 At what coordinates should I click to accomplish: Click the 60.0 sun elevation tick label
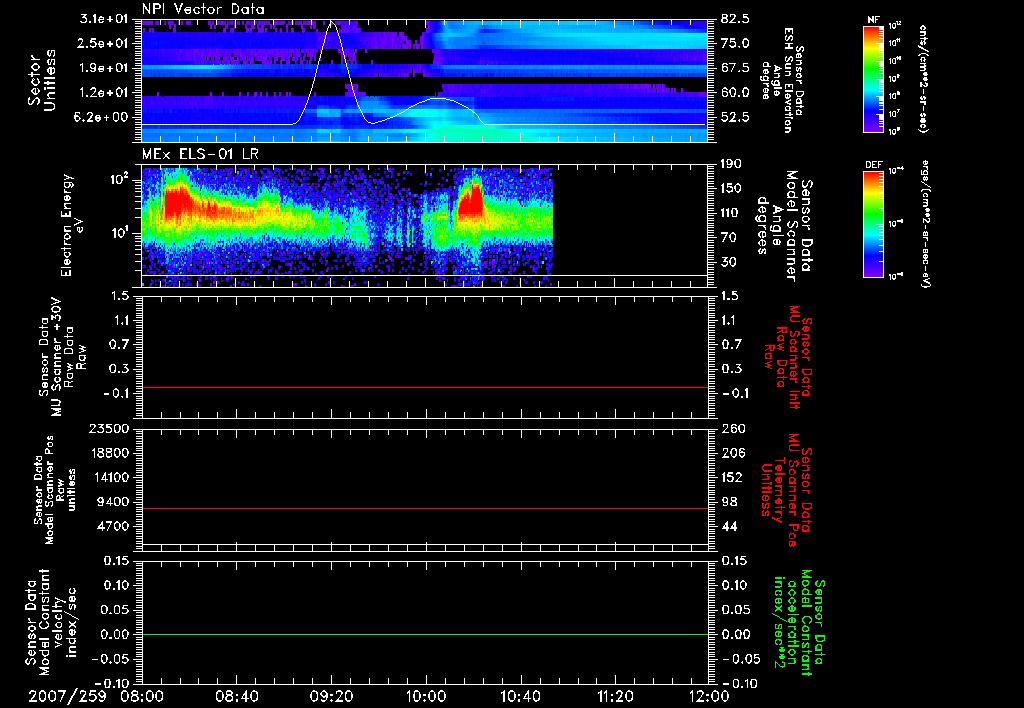[735, 92]
